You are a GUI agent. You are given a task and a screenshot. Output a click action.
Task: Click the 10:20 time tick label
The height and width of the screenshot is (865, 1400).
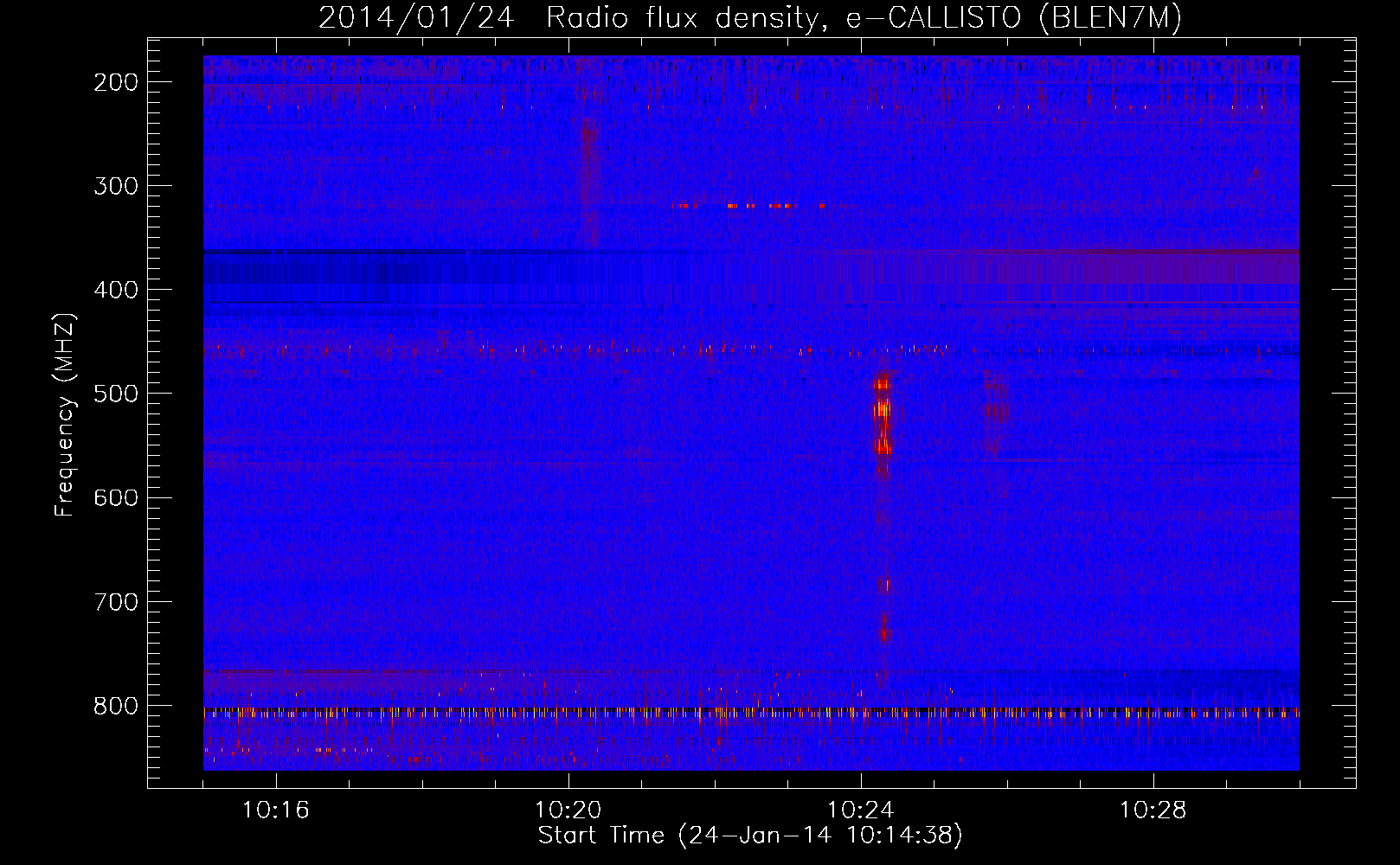click(x=568, y=811)
